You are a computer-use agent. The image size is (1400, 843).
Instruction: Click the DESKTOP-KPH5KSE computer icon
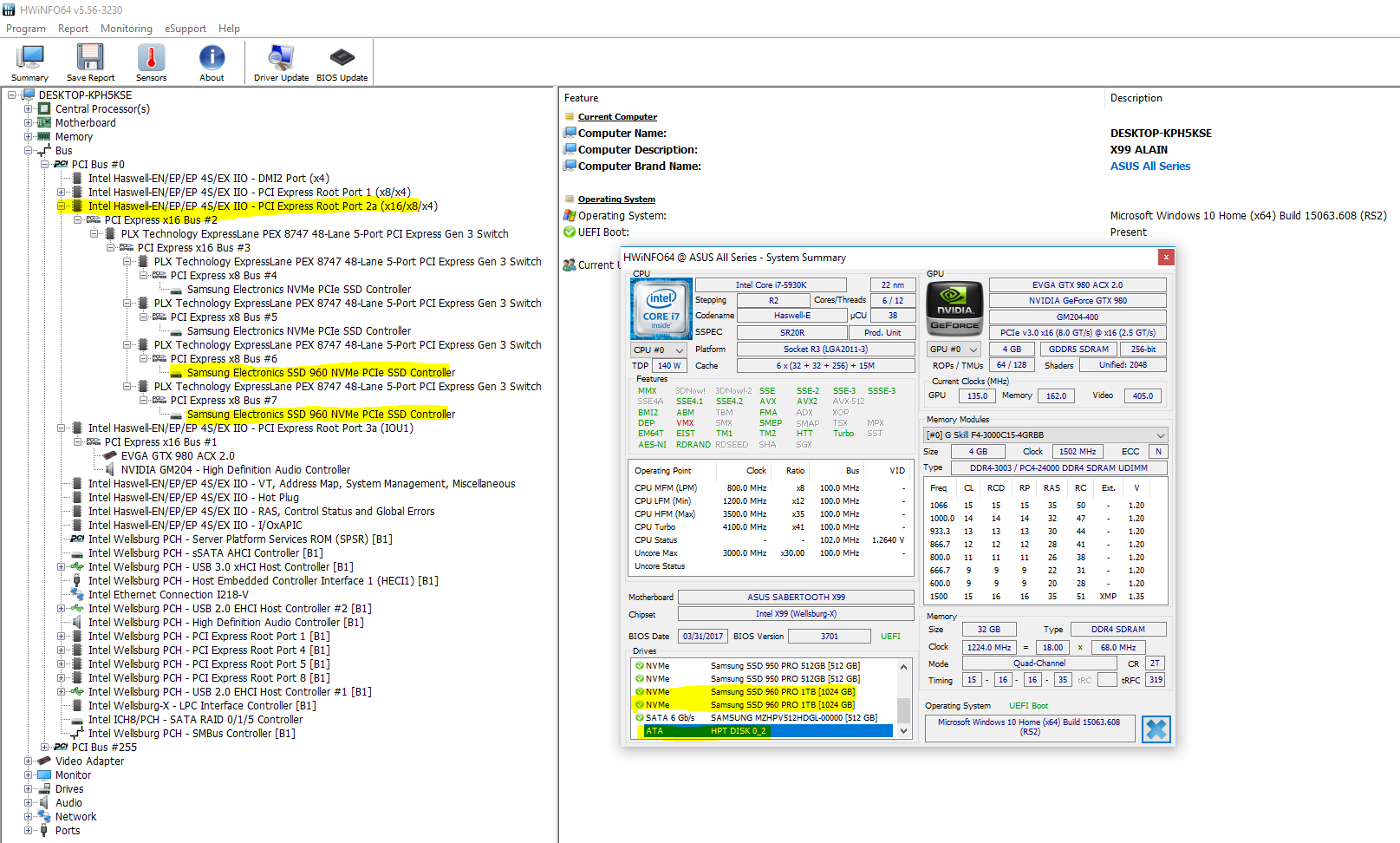coord(28,95)
